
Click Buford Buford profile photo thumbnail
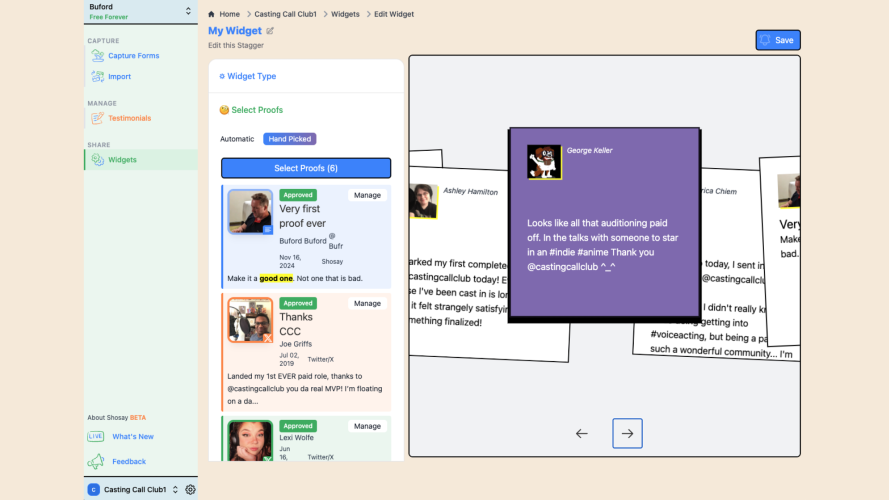tap(250, 211)
